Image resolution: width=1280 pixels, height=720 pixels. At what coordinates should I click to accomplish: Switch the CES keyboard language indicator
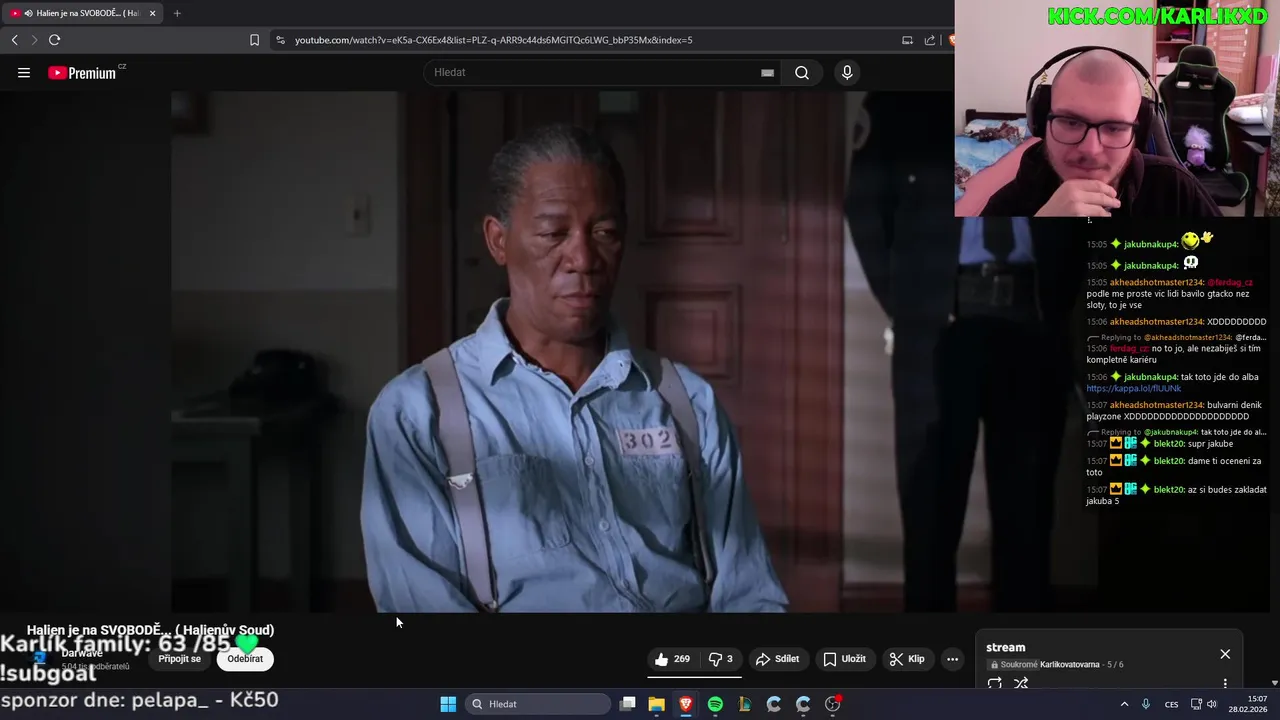tap(1171, 704)
